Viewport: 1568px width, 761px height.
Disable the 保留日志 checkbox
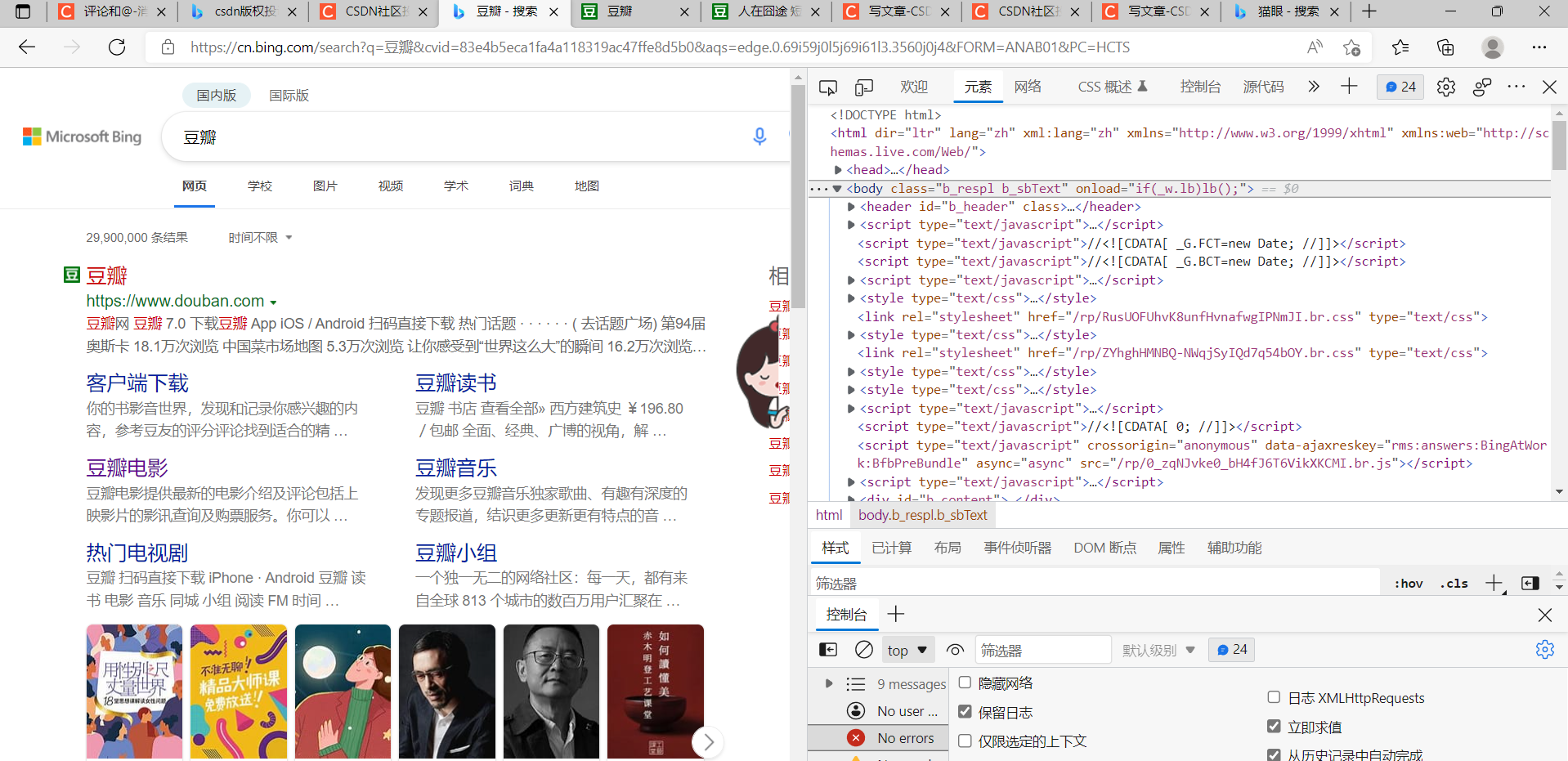pos(965,712)
